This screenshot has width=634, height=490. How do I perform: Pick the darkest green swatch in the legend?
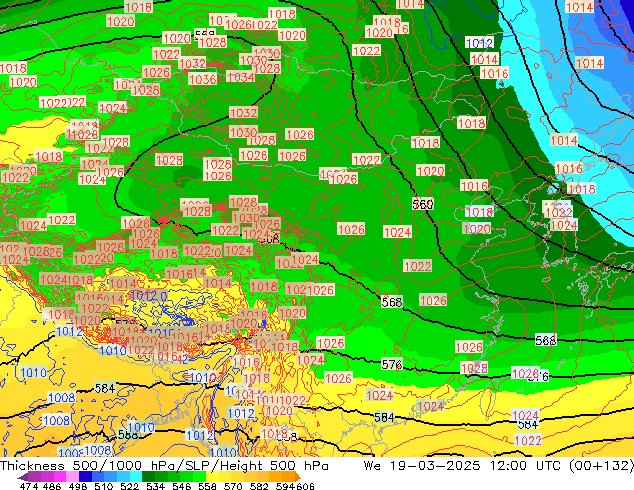point(148,477)
